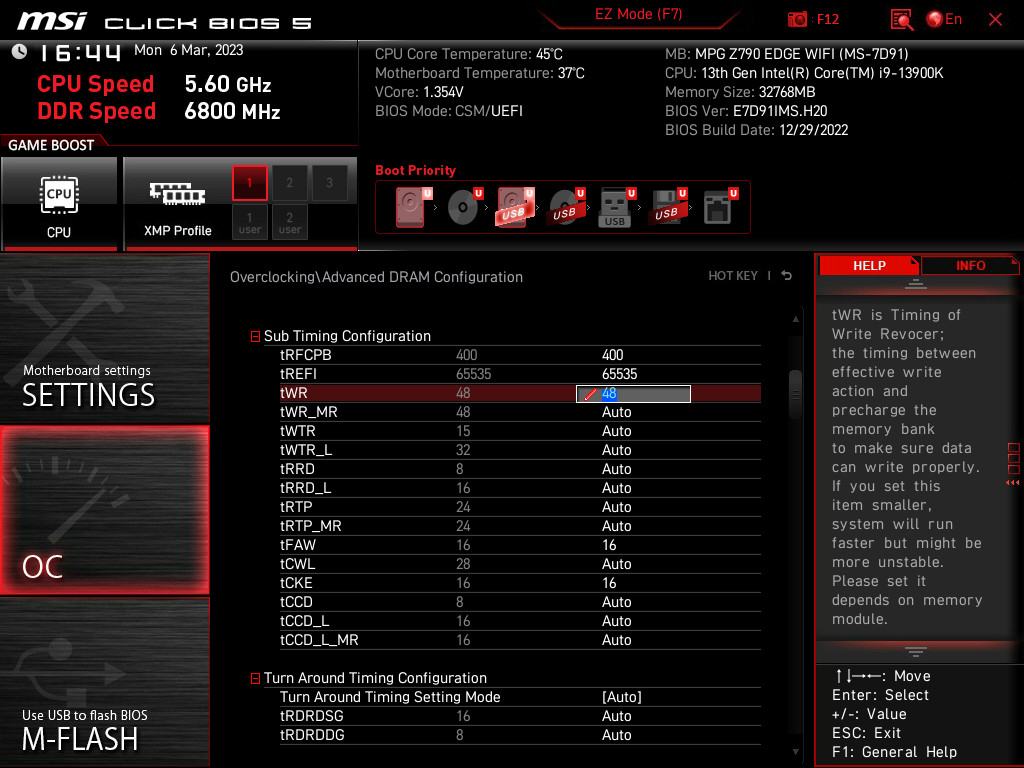
Task: Select the tCCD_L row
Action: (x=520, y=620)
